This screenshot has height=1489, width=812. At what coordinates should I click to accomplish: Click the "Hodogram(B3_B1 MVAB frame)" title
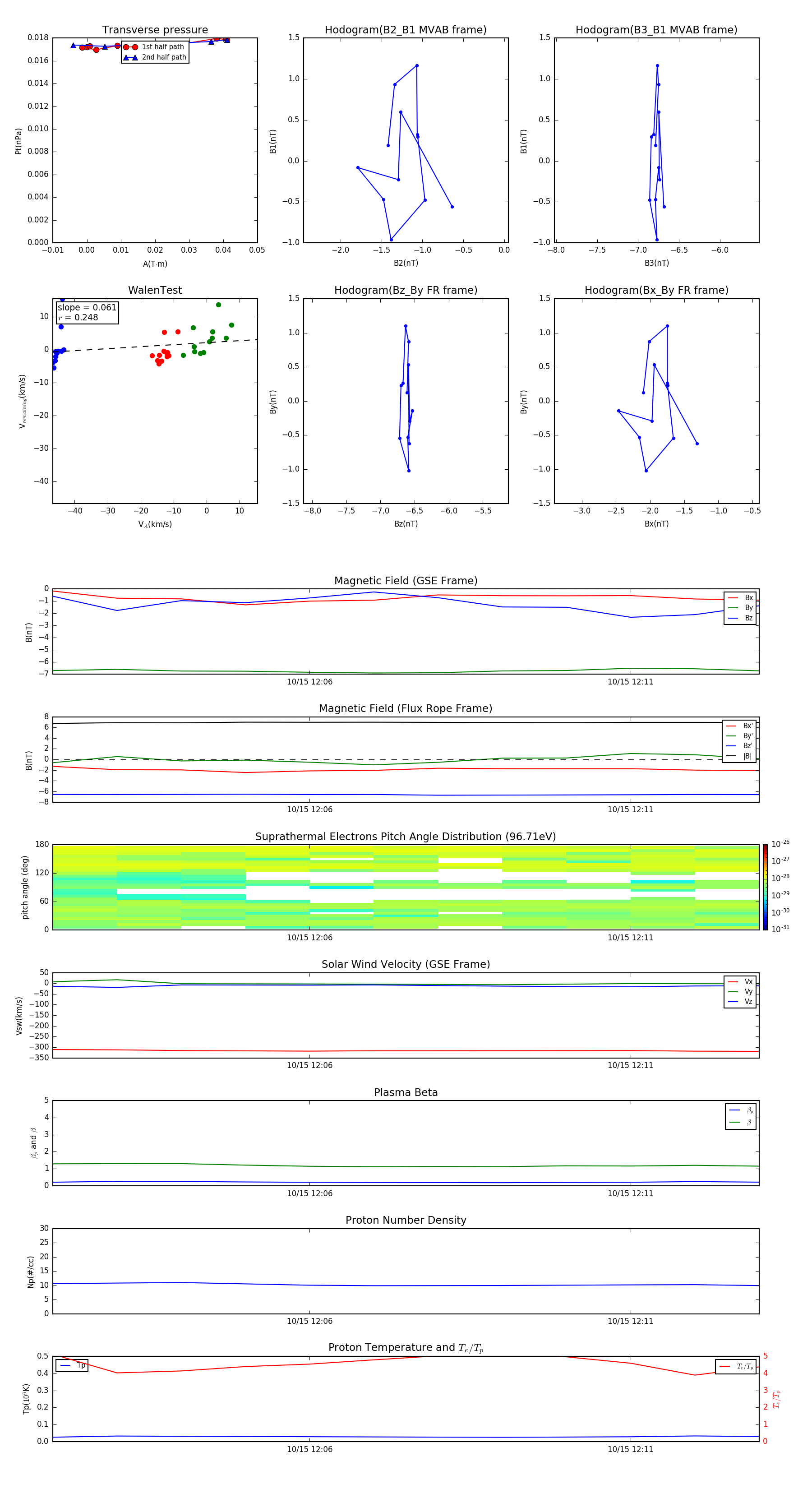click(656, 30)
